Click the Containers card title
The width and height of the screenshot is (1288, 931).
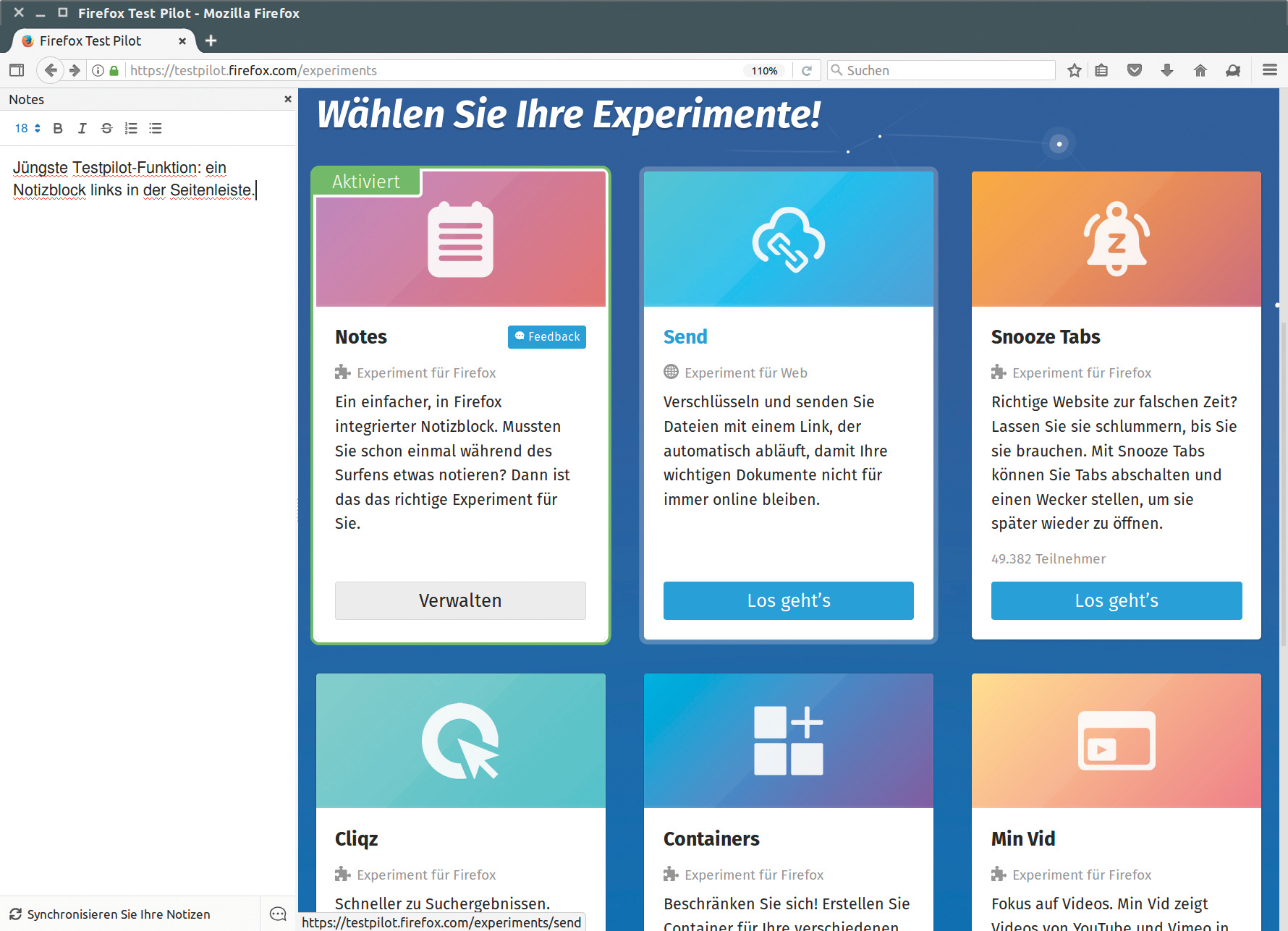coord(711,838)
